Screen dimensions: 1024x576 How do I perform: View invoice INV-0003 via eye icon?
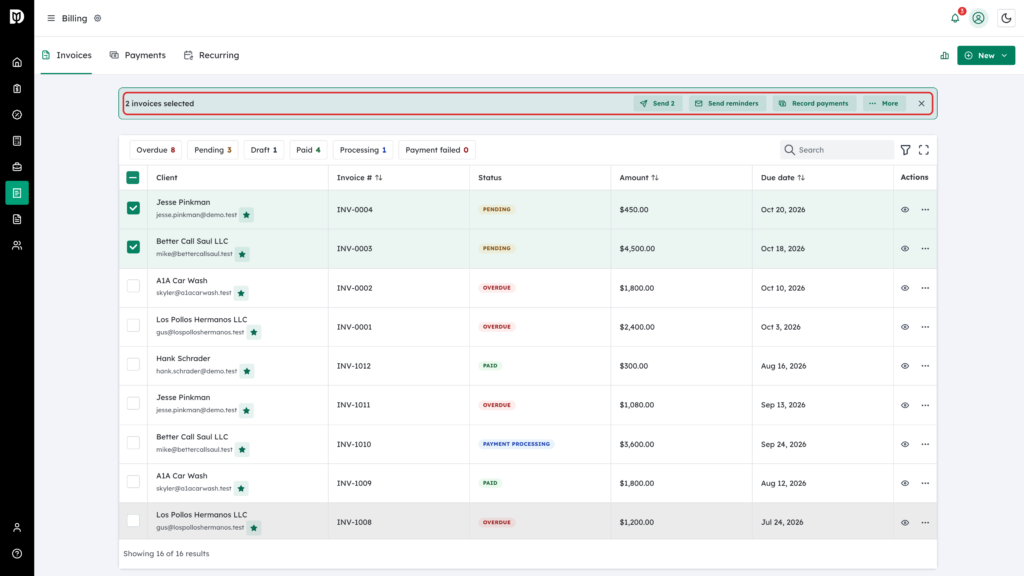coord(904,249)
